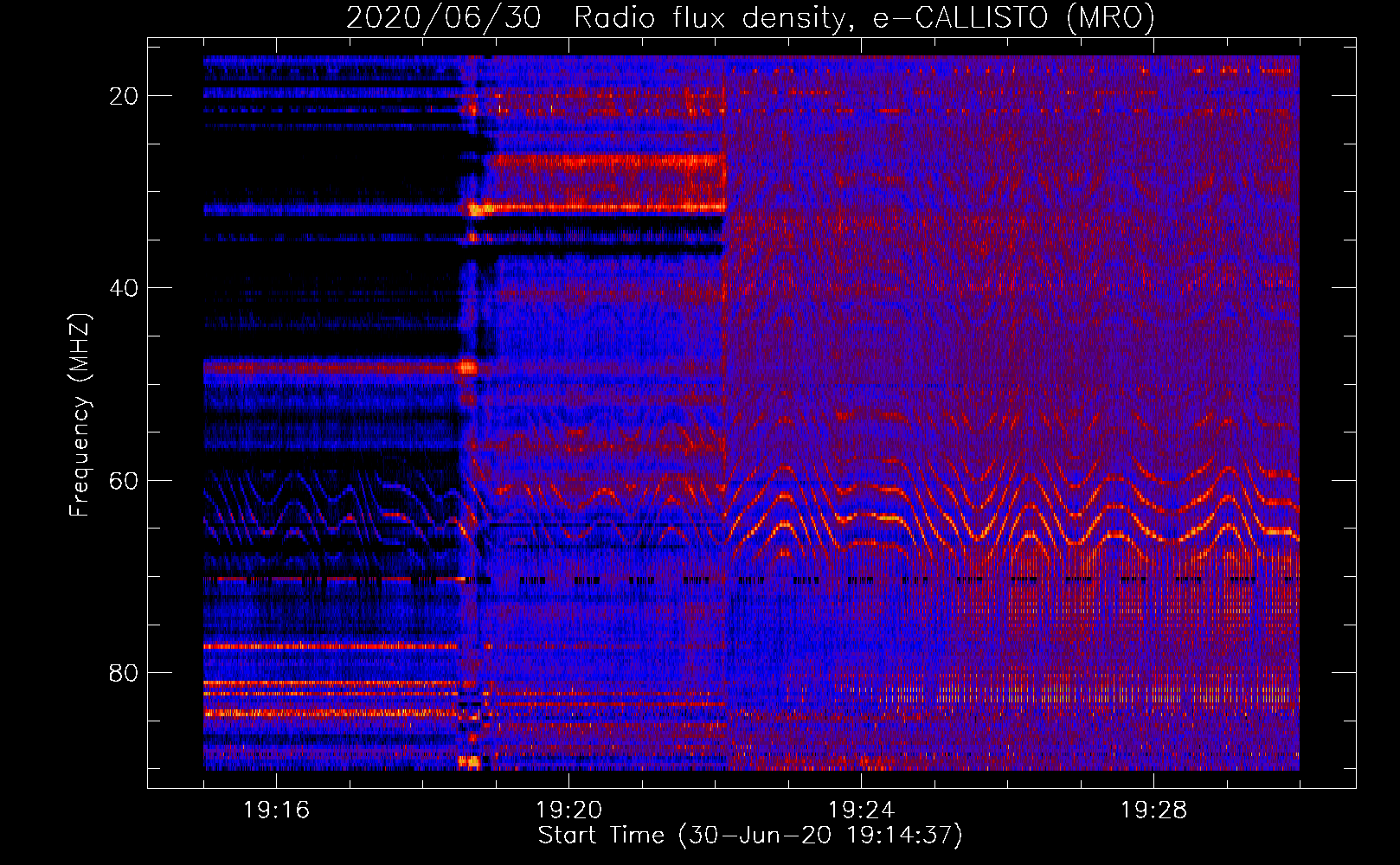Click the 80 frequency tick label
This screenshot has height=865, width=1400.
click(x=124, y=672)
